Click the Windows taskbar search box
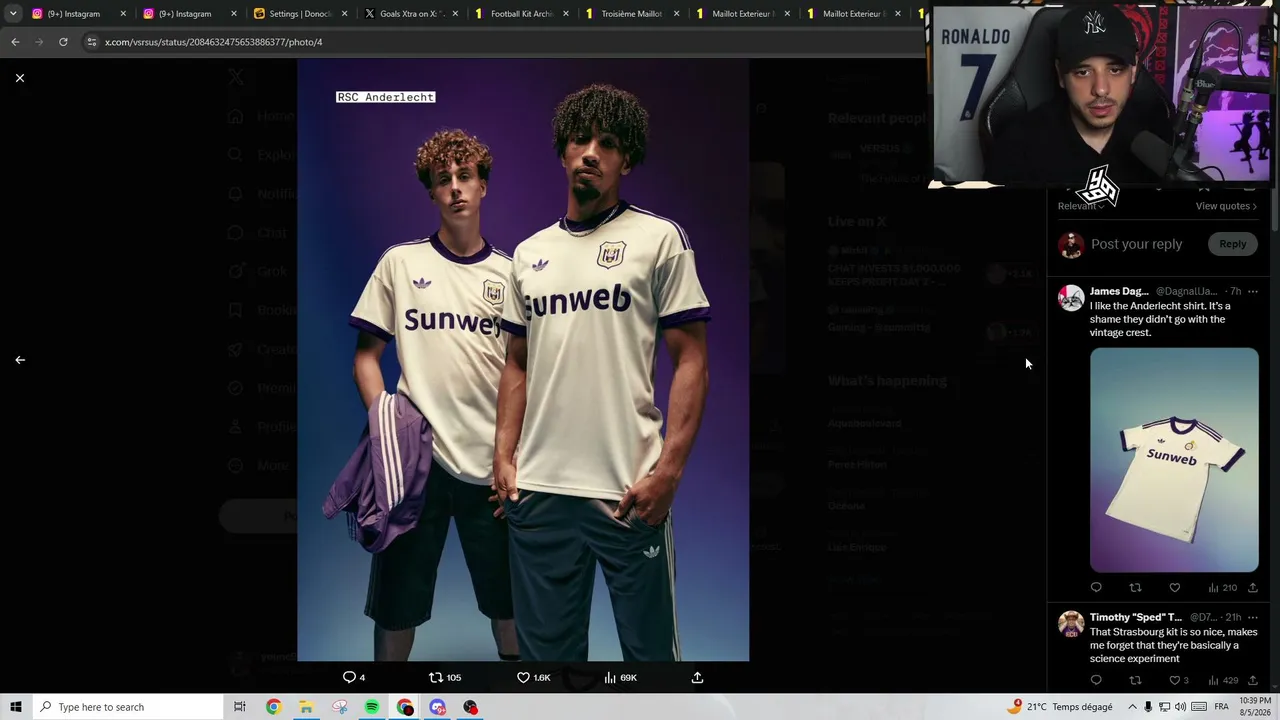Screen dimensions: 1280x720 (128, 707)
